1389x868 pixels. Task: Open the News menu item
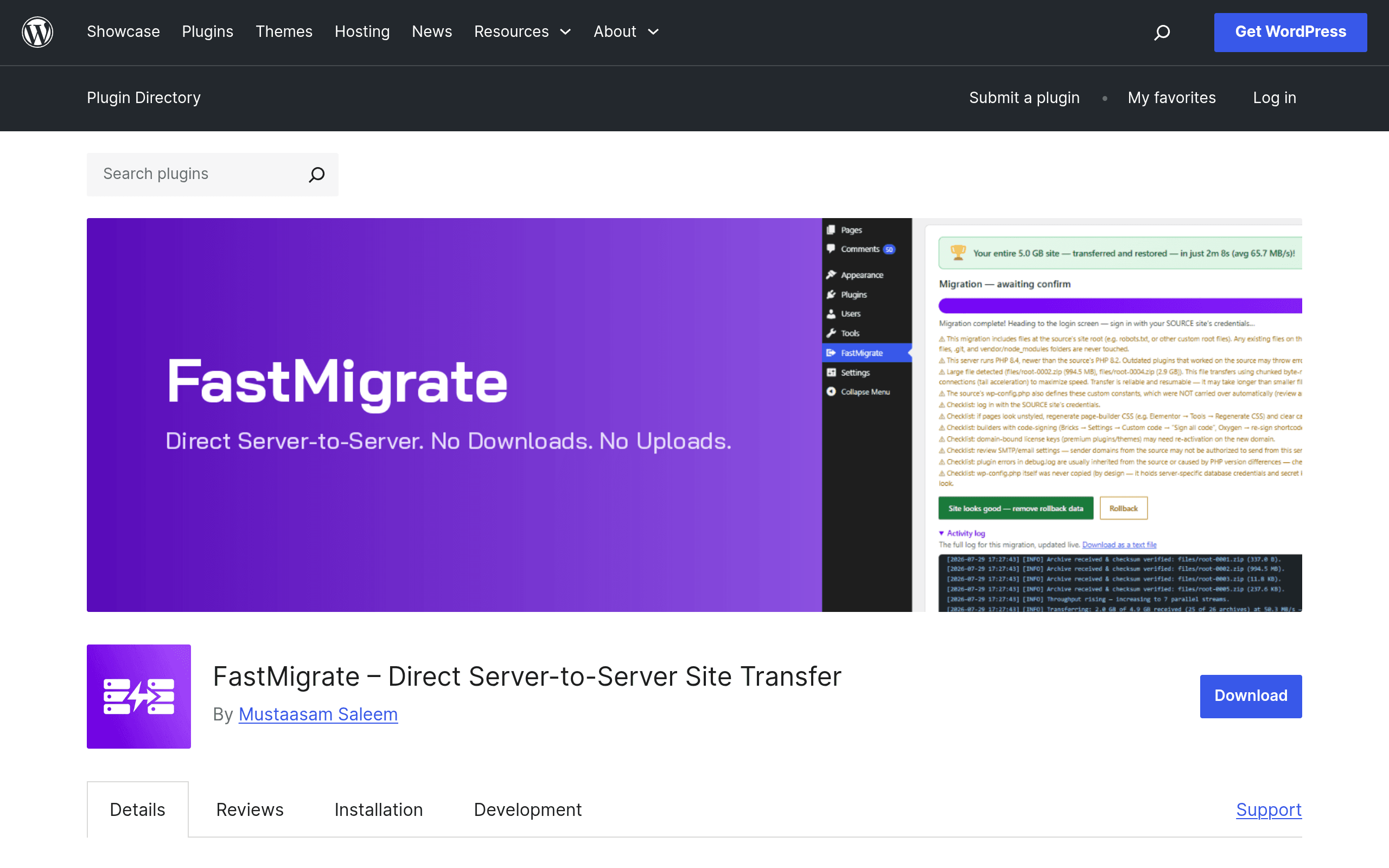coord(432,31)
